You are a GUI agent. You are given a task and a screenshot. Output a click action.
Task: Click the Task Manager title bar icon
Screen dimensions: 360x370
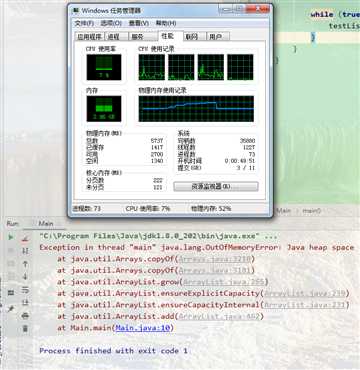(x=75, y=11)
